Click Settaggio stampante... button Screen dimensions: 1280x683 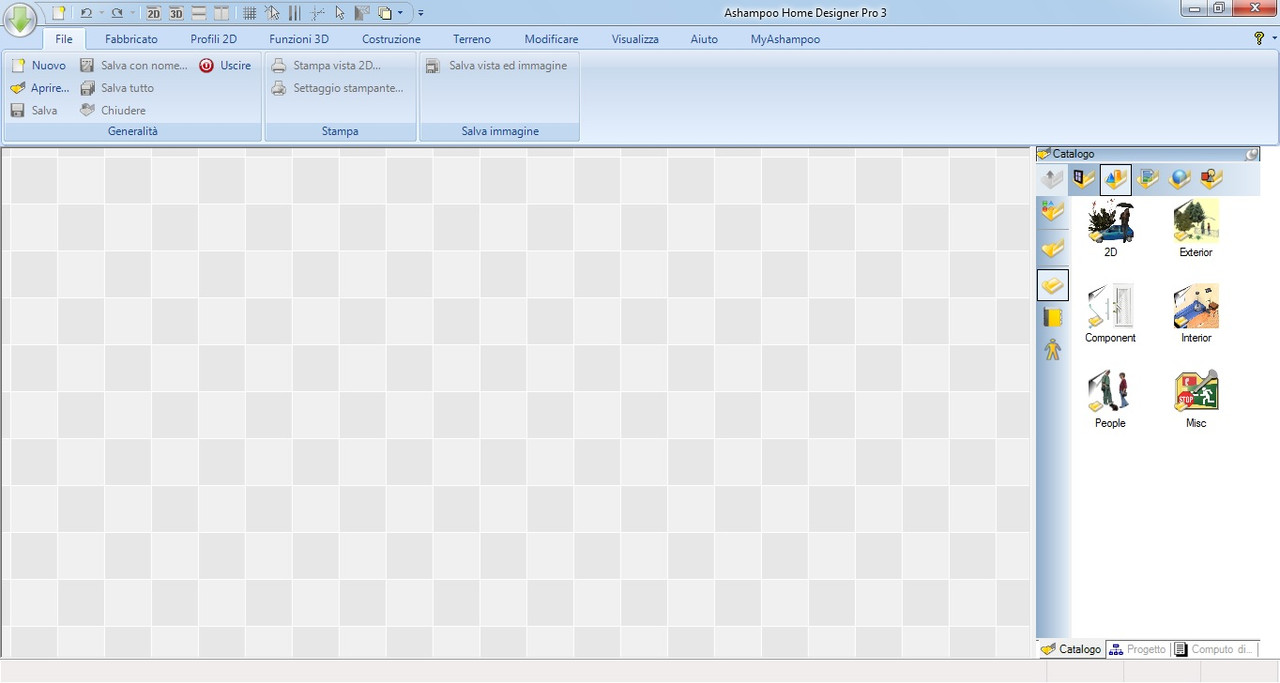click(337, 88)
